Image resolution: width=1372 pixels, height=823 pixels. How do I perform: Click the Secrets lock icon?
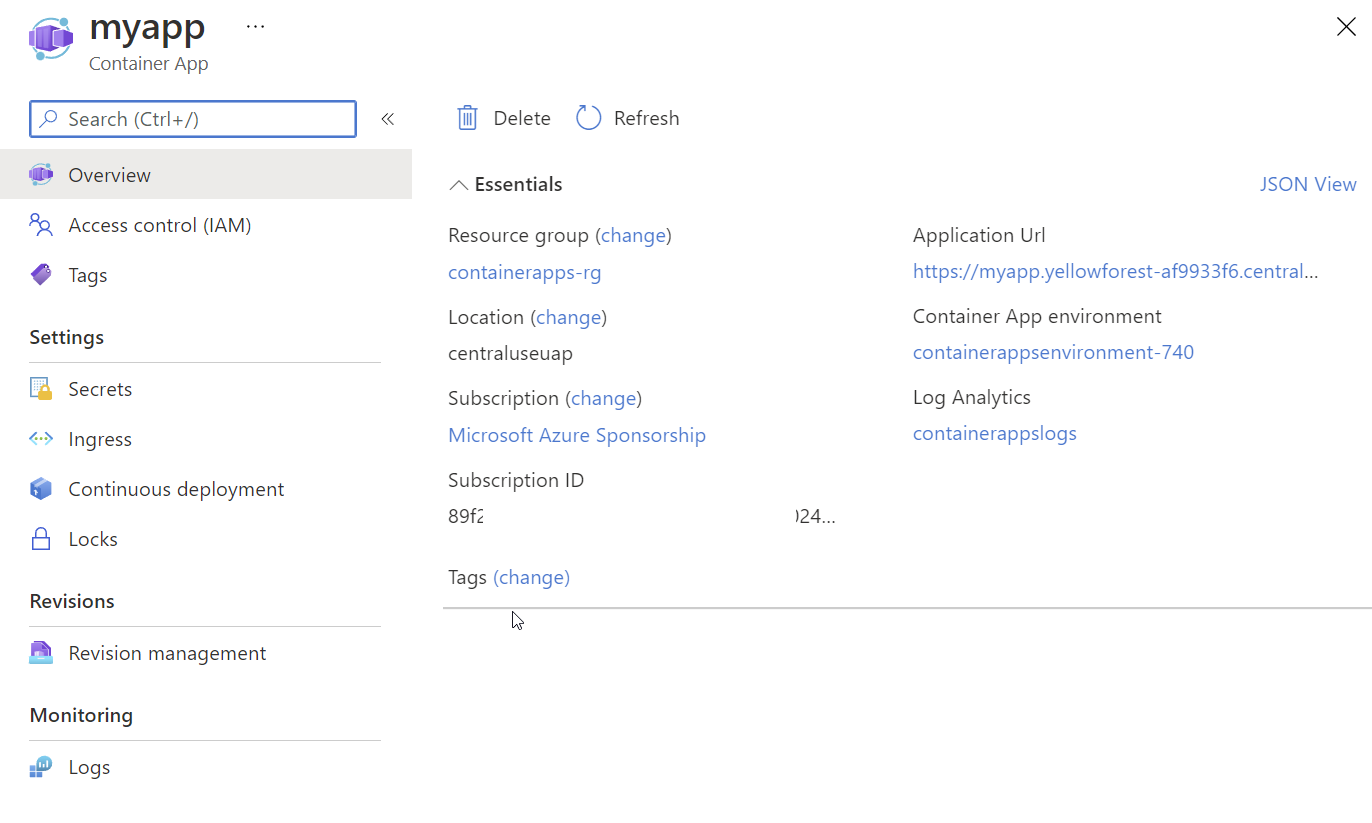pyautogui.click(x=41, y=389)
